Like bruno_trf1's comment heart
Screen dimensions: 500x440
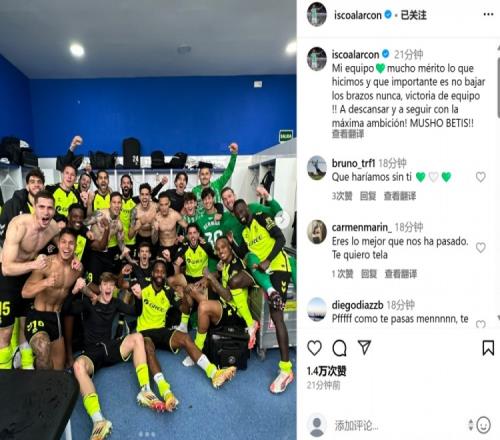click(480, 177)
